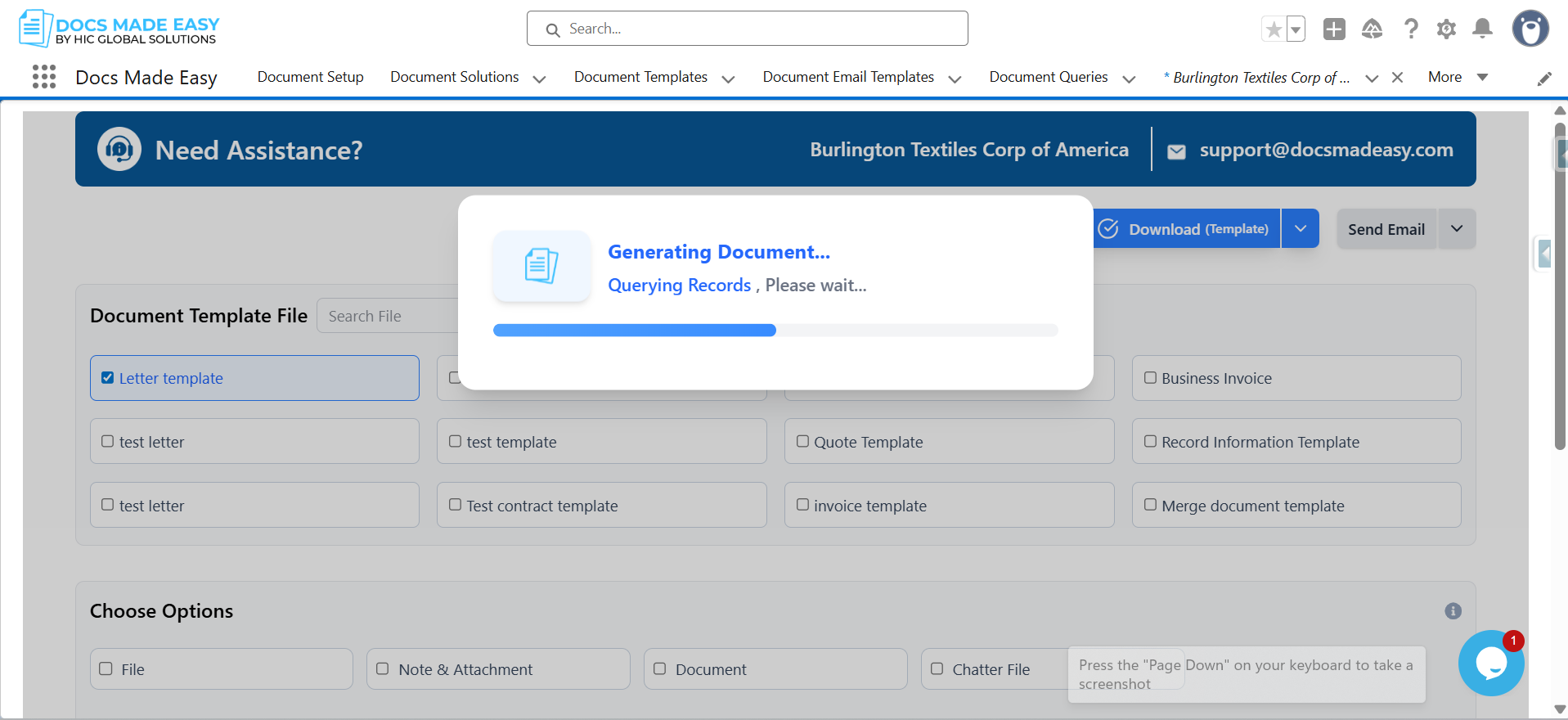Check the Business Invoice checkbox
Image resolution: width=1568 pixels, height=720 pixels.
1150,378
